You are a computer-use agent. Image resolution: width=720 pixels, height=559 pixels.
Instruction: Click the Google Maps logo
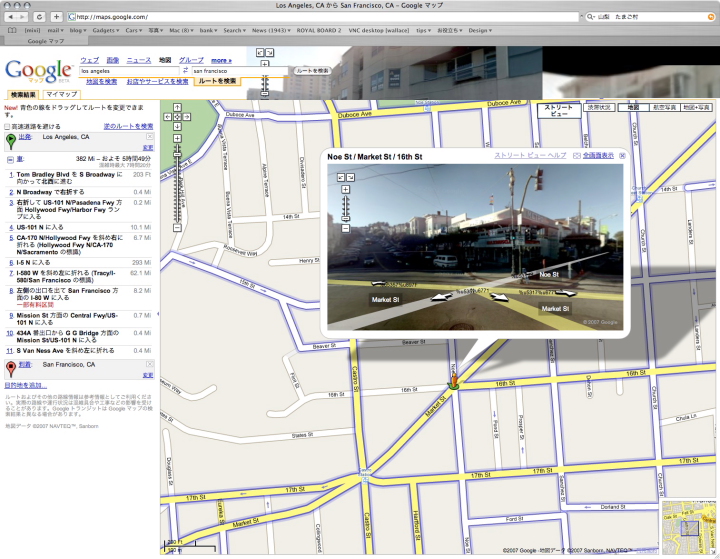click(39, 71)
